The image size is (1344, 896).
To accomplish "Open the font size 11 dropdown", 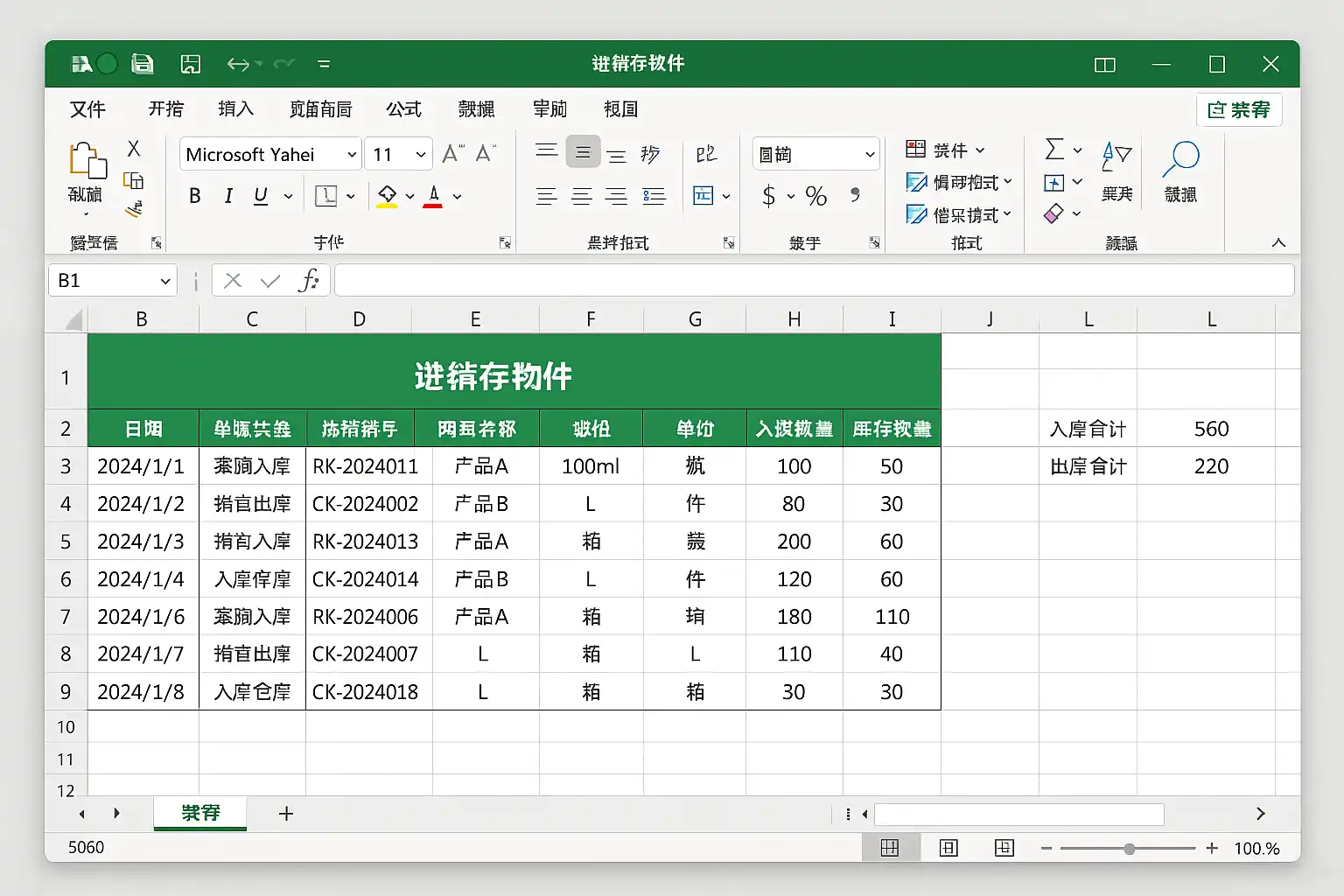I will point(421,155).
